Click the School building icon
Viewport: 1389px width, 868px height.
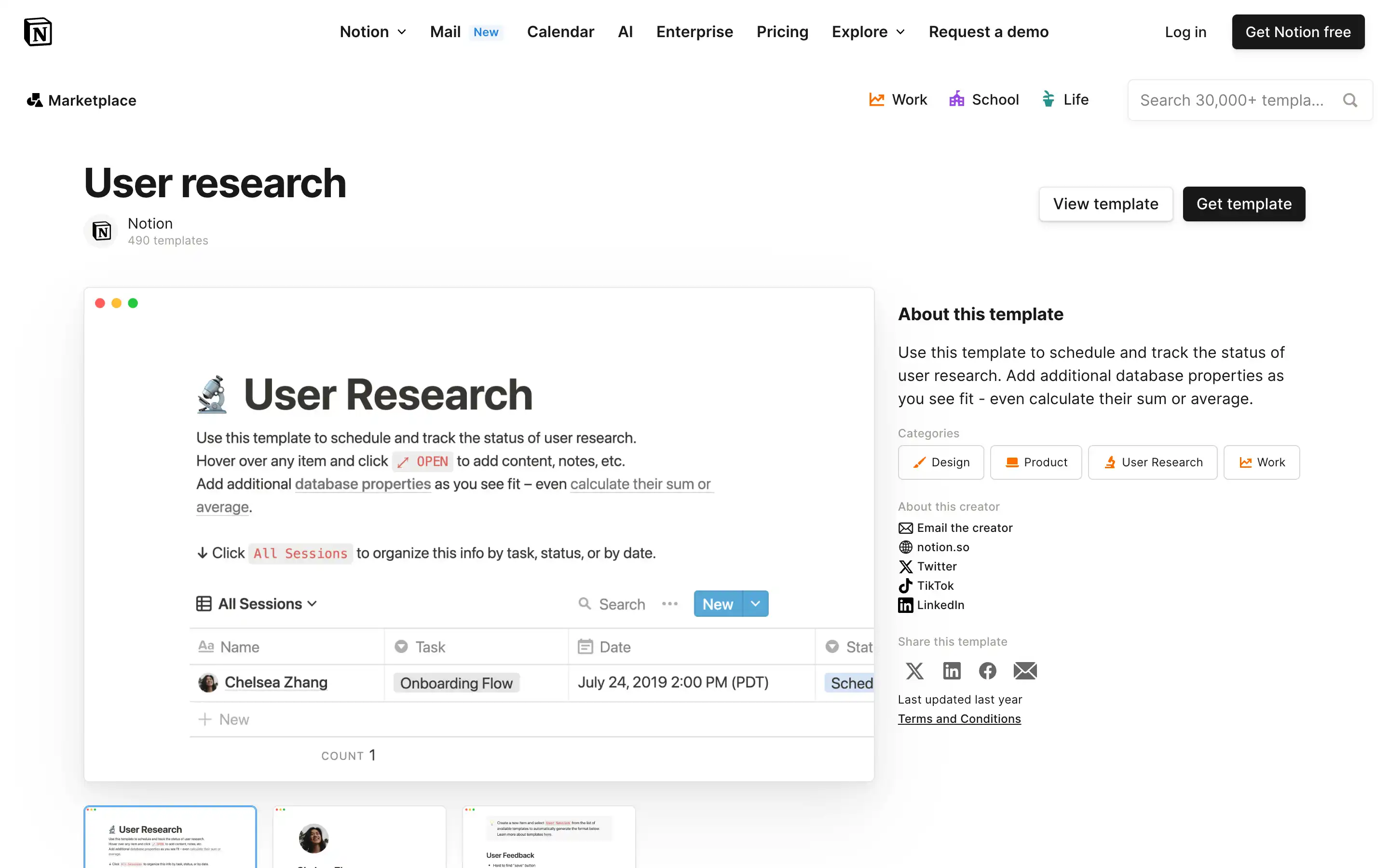coord(956,99)
